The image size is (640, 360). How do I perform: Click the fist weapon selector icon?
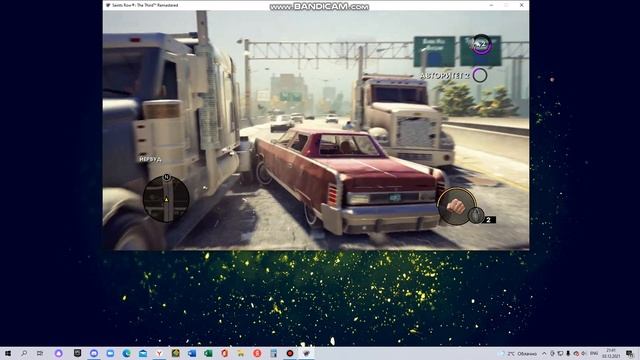[x=456, y=207]
